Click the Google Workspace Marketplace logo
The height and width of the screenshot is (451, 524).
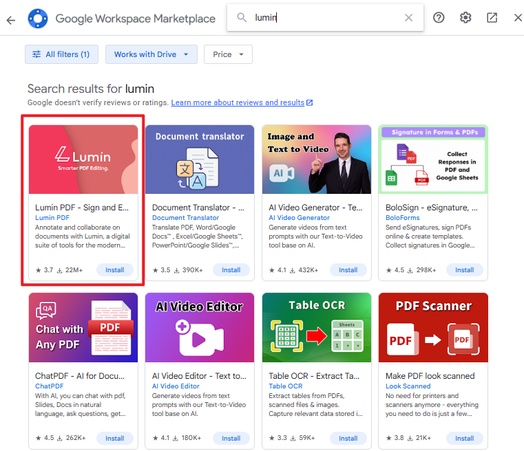click(38, 18)
